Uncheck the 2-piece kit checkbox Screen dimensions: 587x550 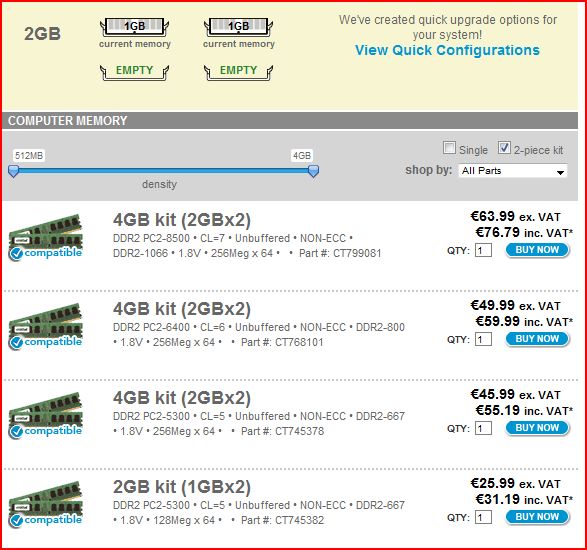click(504, 148)
